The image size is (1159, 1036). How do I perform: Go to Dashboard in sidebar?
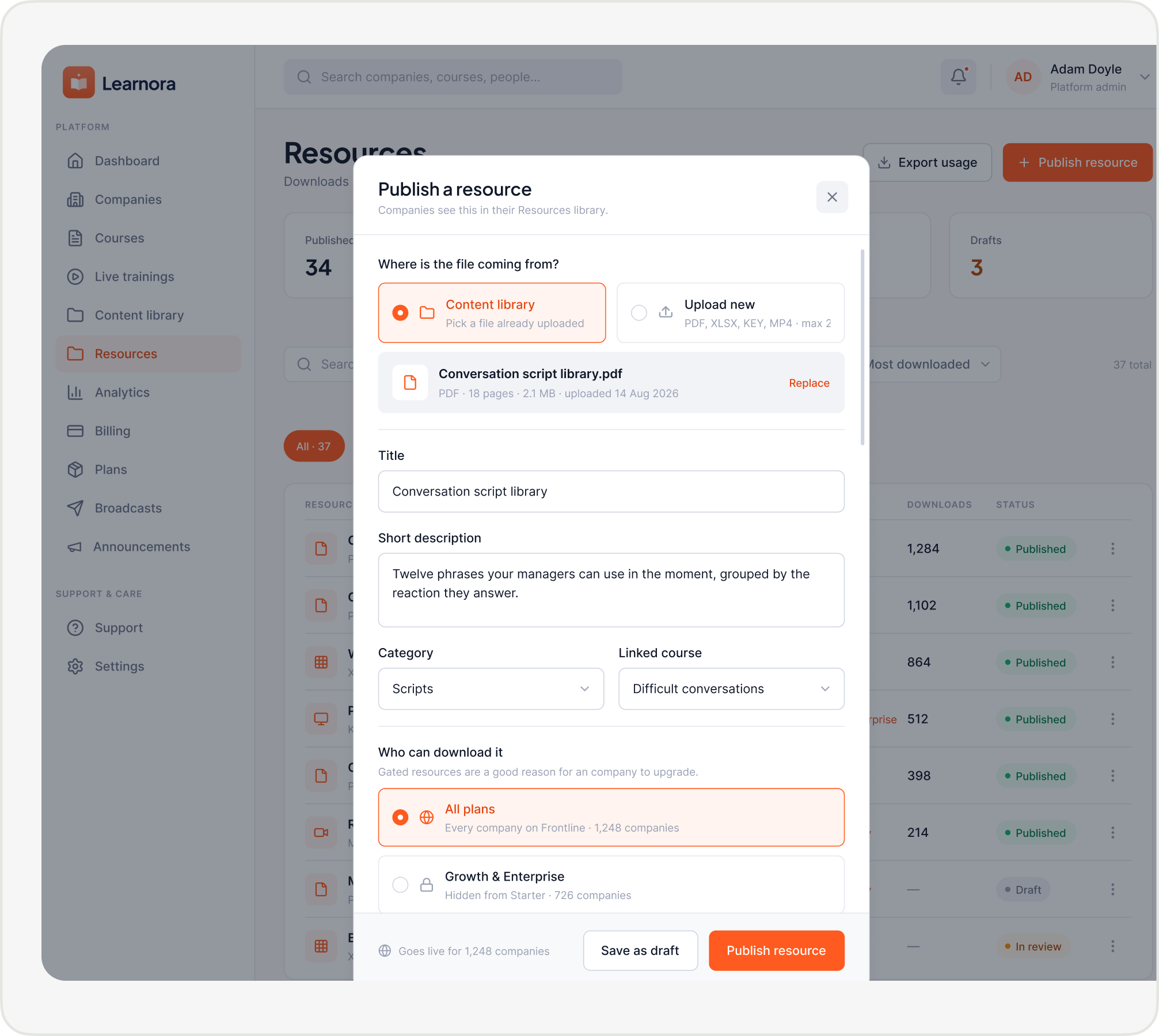pyautogui.click(x=148, y=161)
